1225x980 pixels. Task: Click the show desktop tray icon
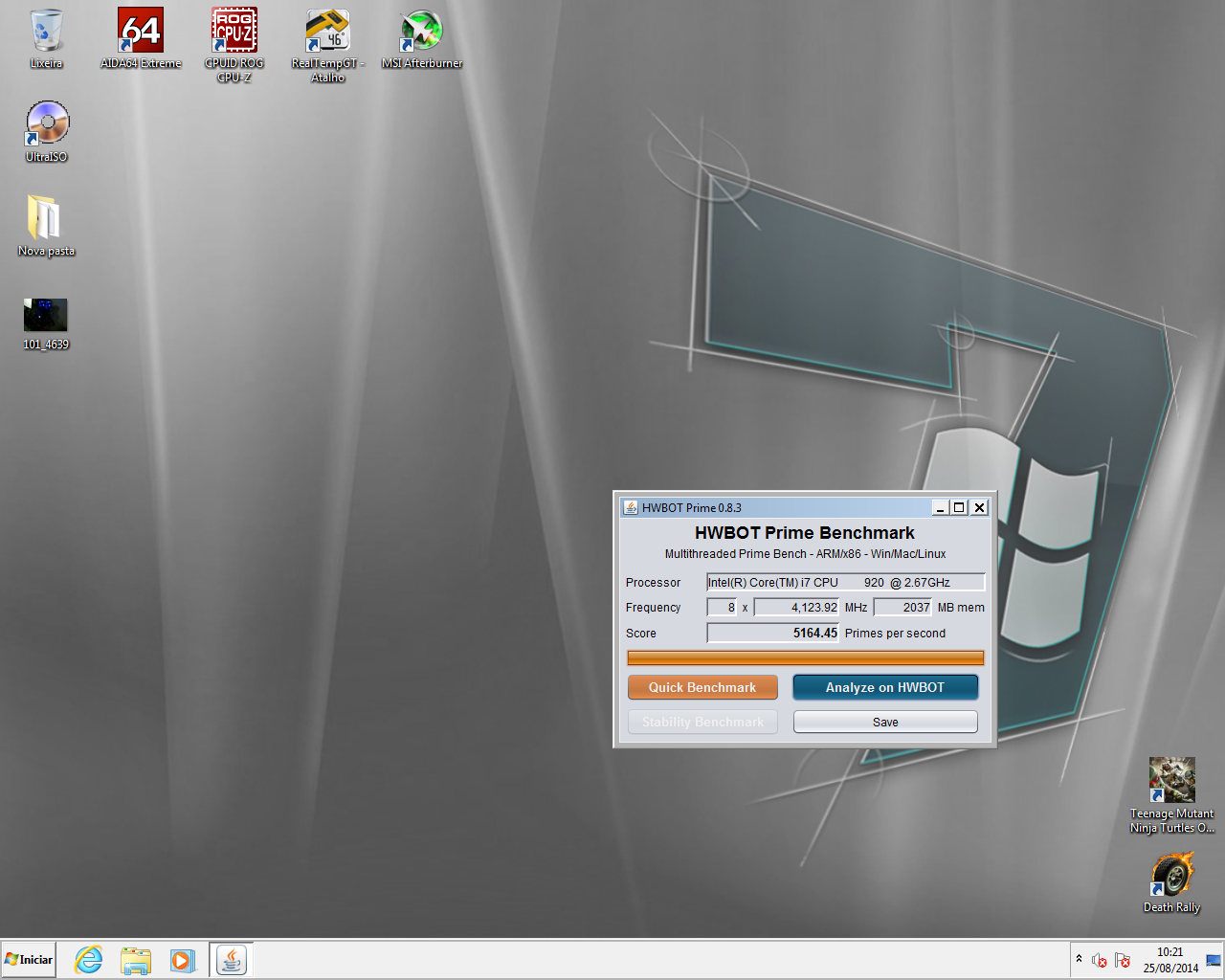(1214, 960)
